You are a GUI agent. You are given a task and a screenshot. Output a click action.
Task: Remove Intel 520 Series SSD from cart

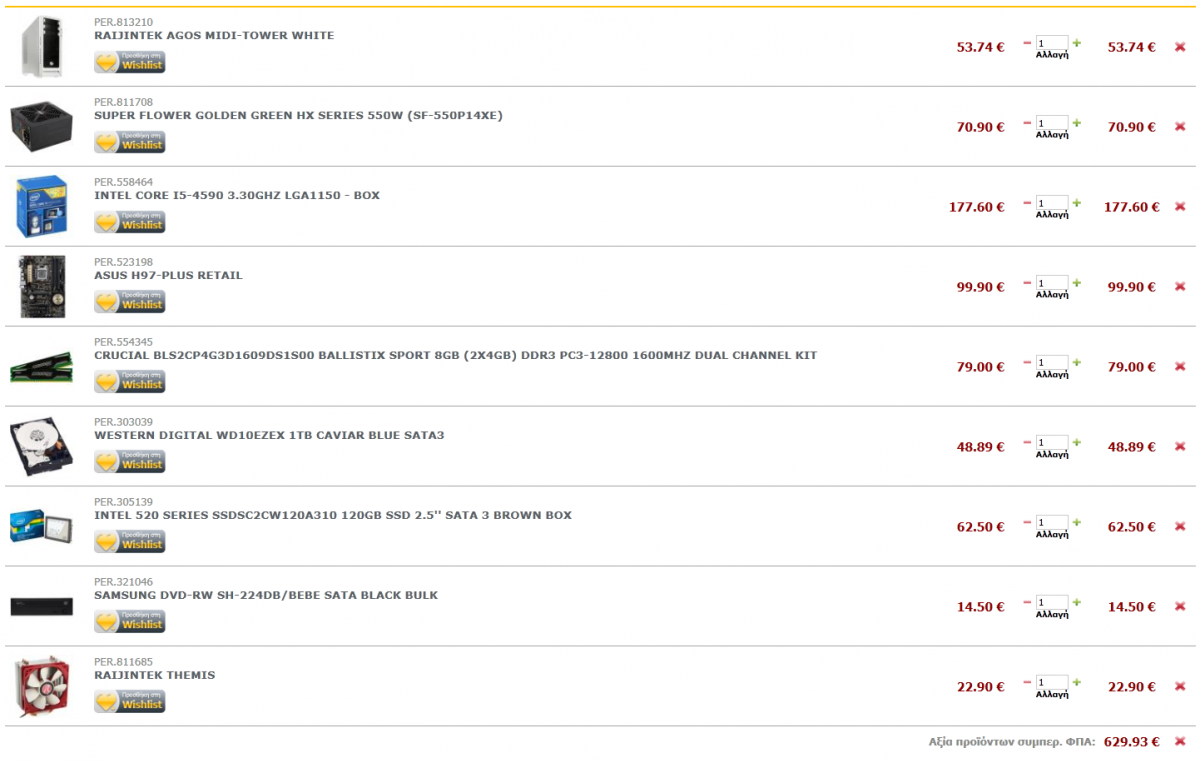coord(1180,527)
